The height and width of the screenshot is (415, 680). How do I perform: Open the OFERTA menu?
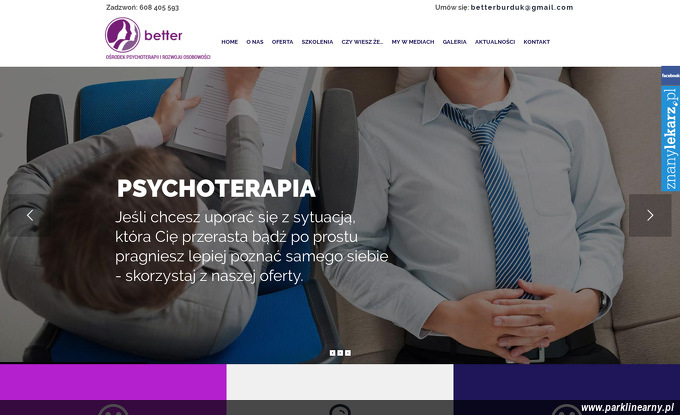point(282,42)
